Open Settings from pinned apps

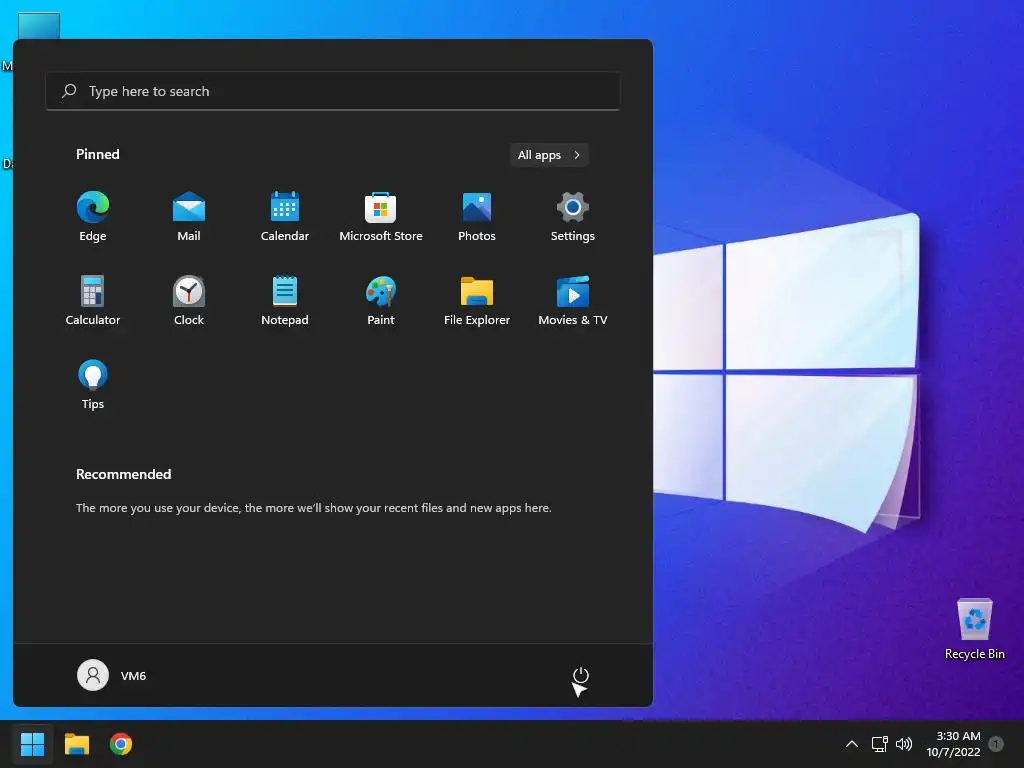pos(573,216)
